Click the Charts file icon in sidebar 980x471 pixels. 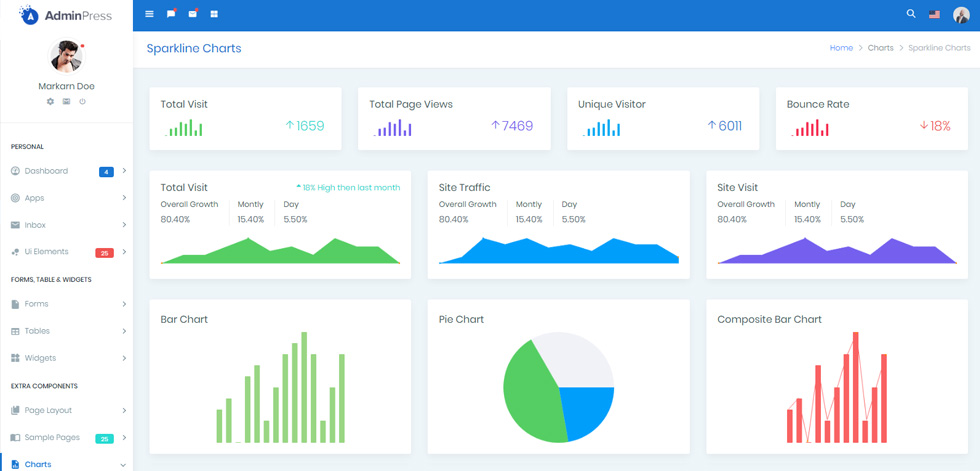pyautogui.click(x=16, y=464)
